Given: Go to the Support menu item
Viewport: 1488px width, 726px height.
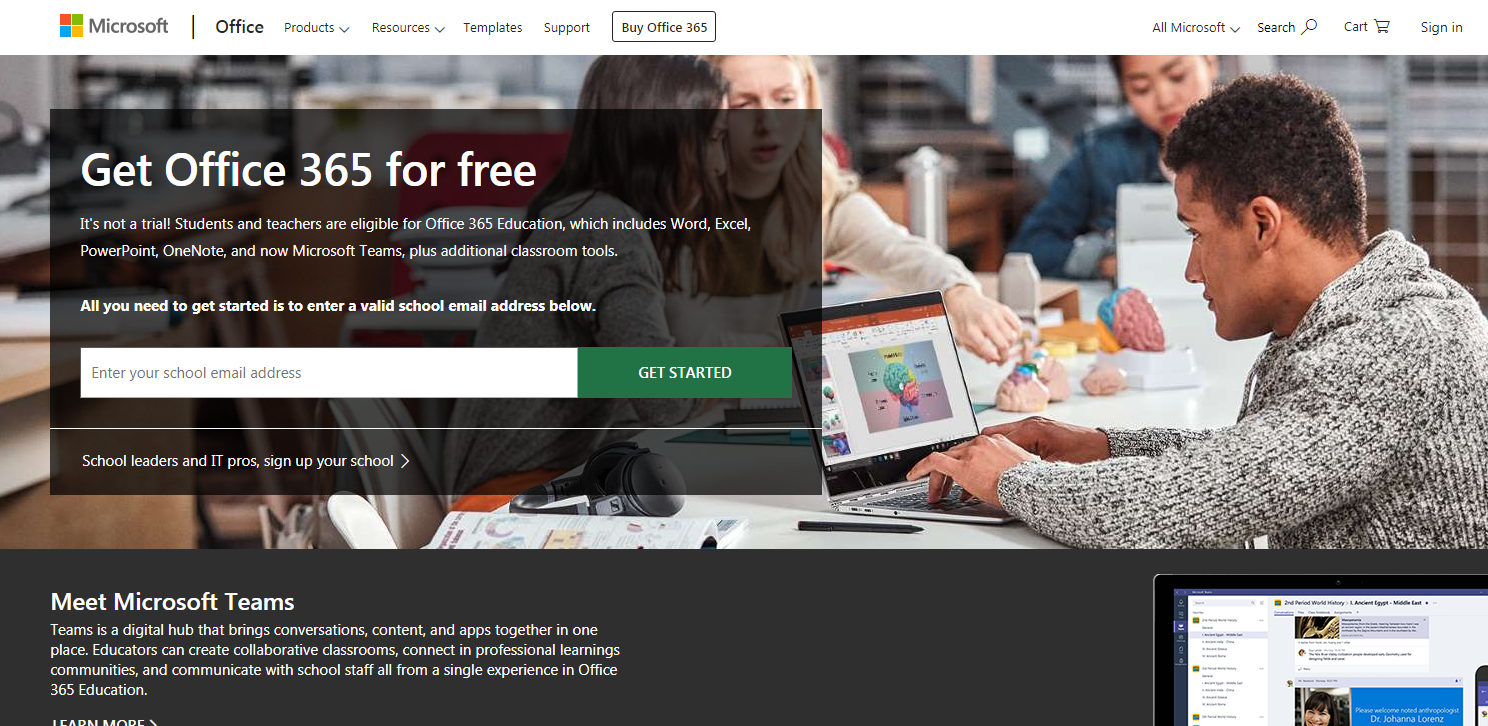Looking at the screenshot, I should tap(567, 28).
